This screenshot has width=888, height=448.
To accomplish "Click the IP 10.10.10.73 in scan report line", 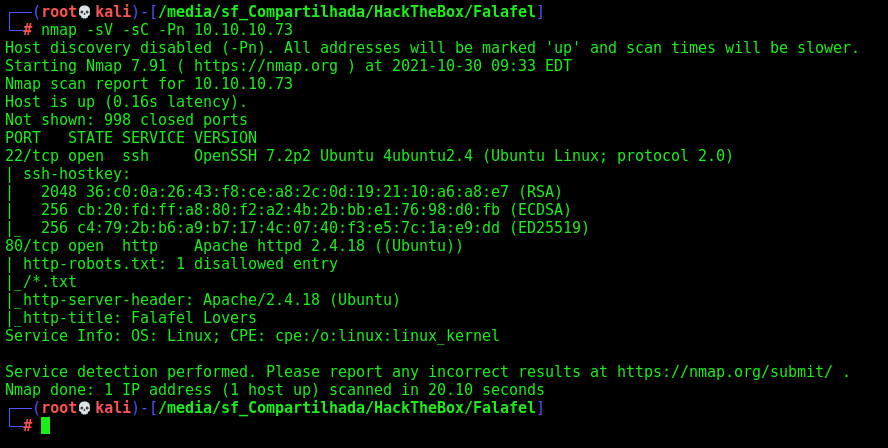I will coord(244,84).
